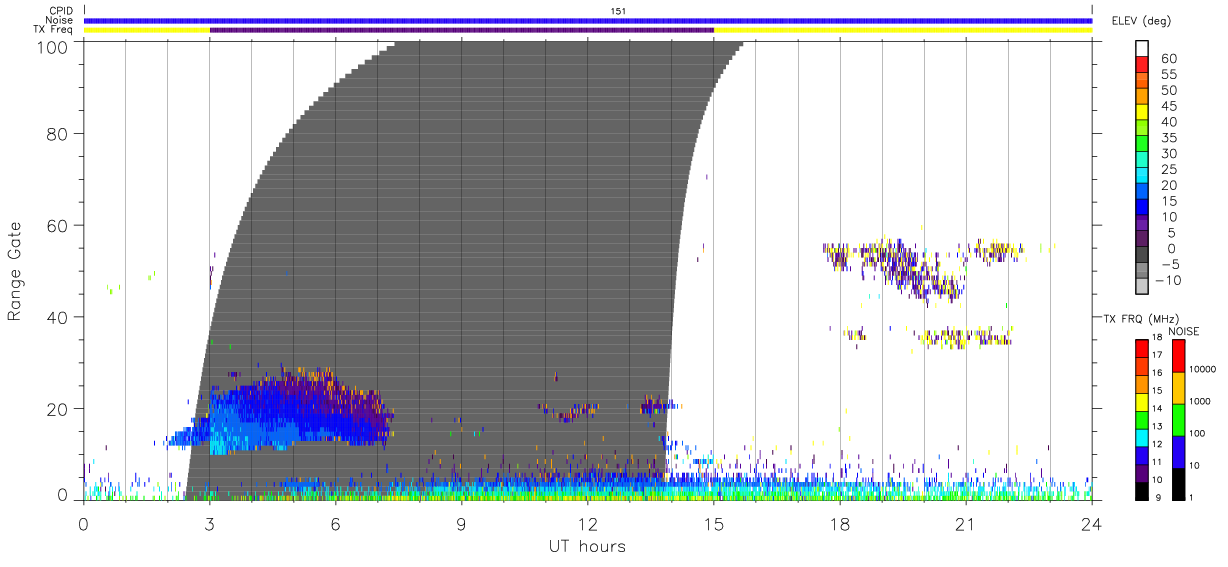Select the 'Noise' row label at top left
This screenshot has width=1228, height=567.
(60, 20)
